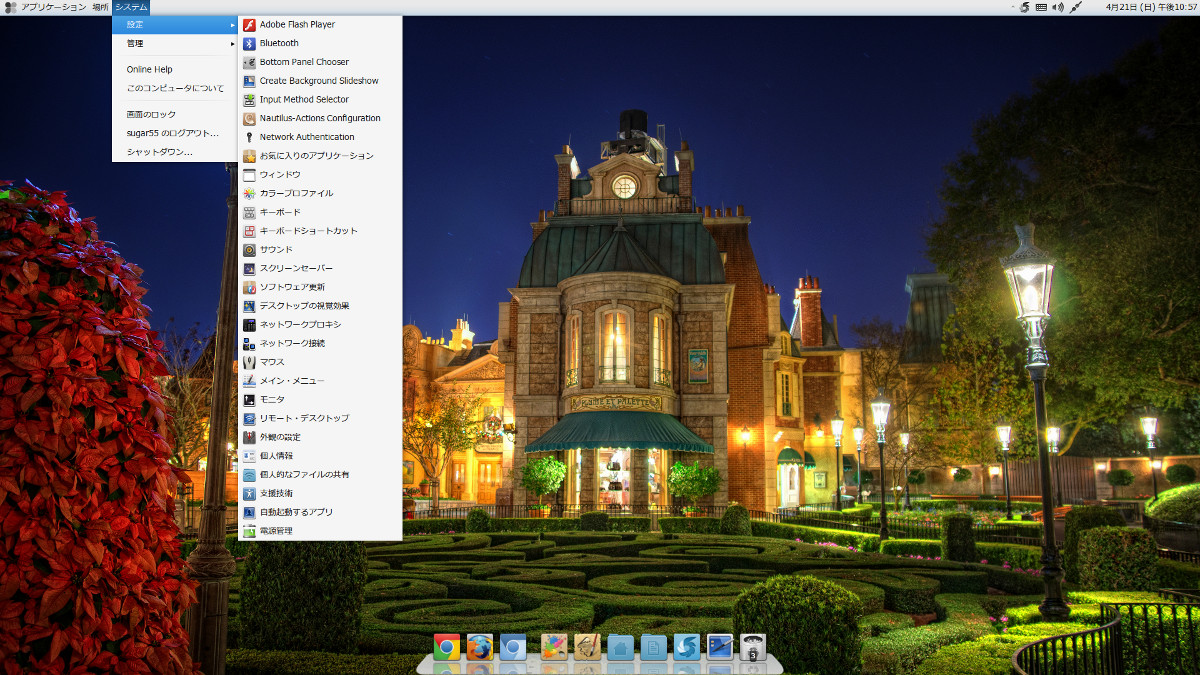Click the network status tray icon
The image size is (1200, 675).
pyautogui.click(x=1076, y=7)
